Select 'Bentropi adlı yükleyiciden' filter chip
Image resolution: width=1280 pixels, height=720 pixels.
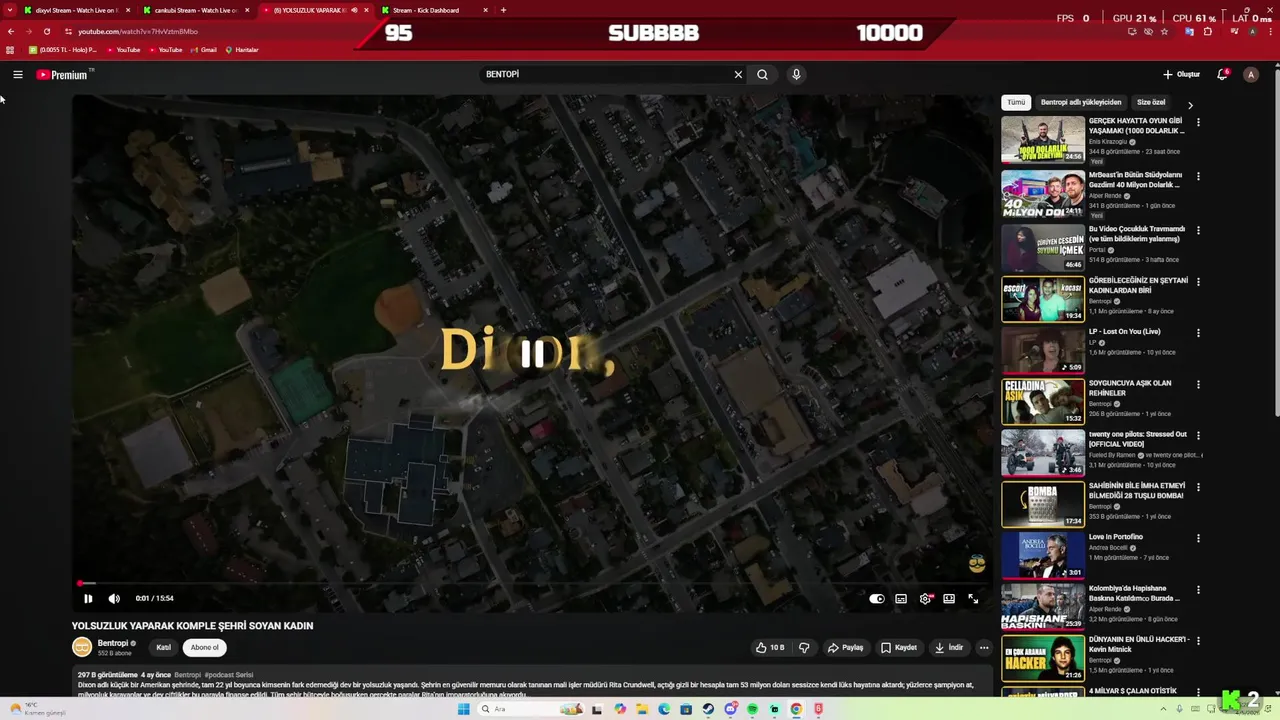click(x=1081, y=102)
